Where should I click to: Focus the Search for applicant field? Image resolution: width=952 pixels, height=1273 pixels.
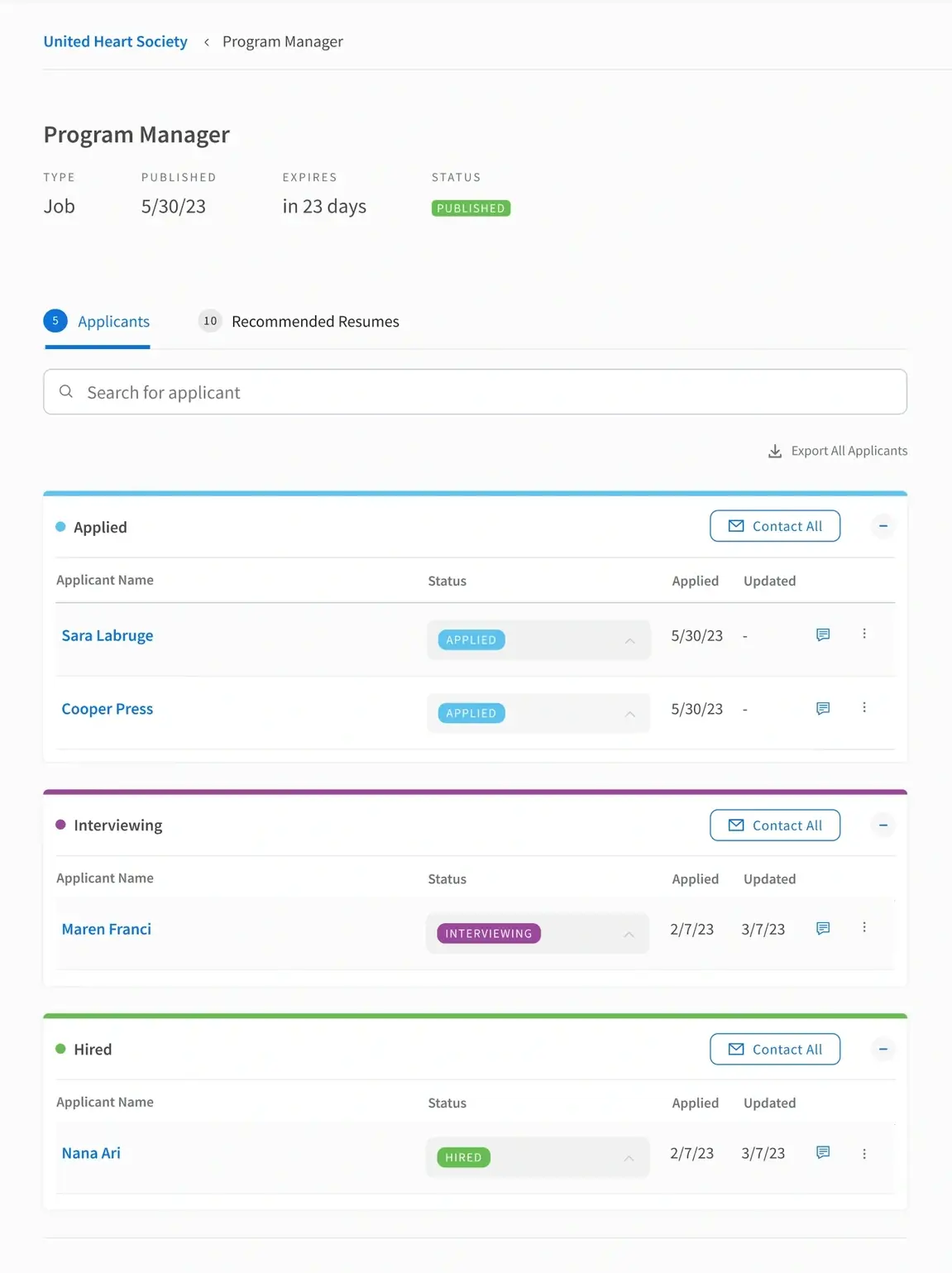click(x=476, y=392)
